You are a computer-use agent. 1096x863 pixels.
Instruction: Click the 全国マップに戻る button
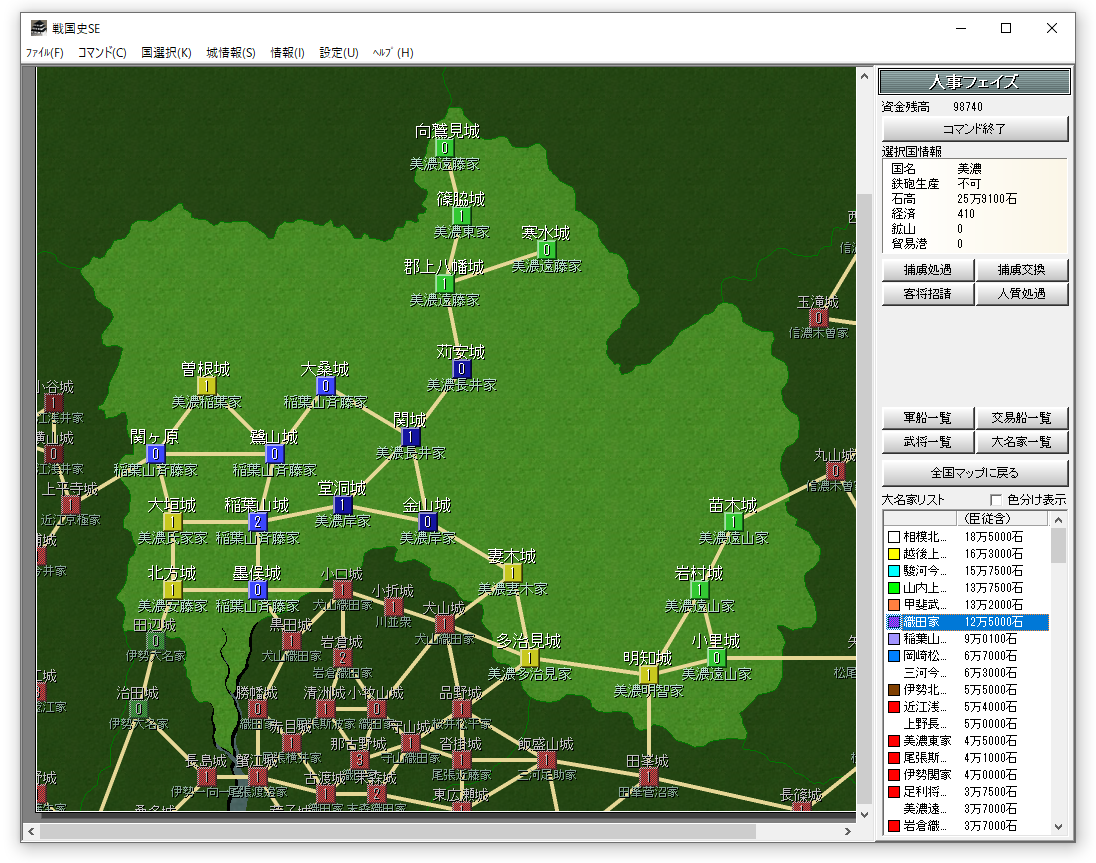click(975, 472)
